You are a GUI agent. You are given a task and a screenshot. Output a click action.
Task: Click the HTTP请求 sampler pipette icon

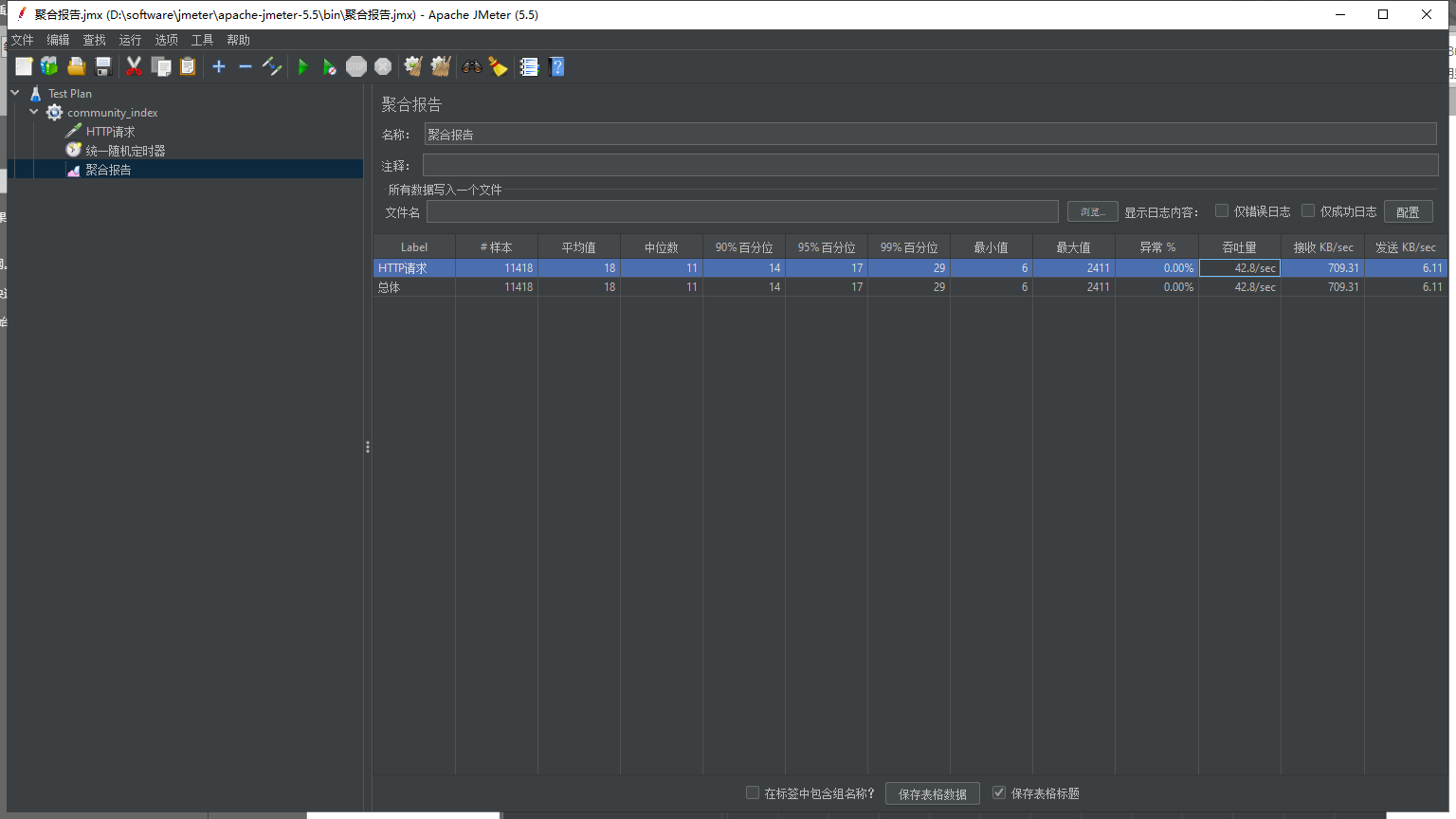73,131
